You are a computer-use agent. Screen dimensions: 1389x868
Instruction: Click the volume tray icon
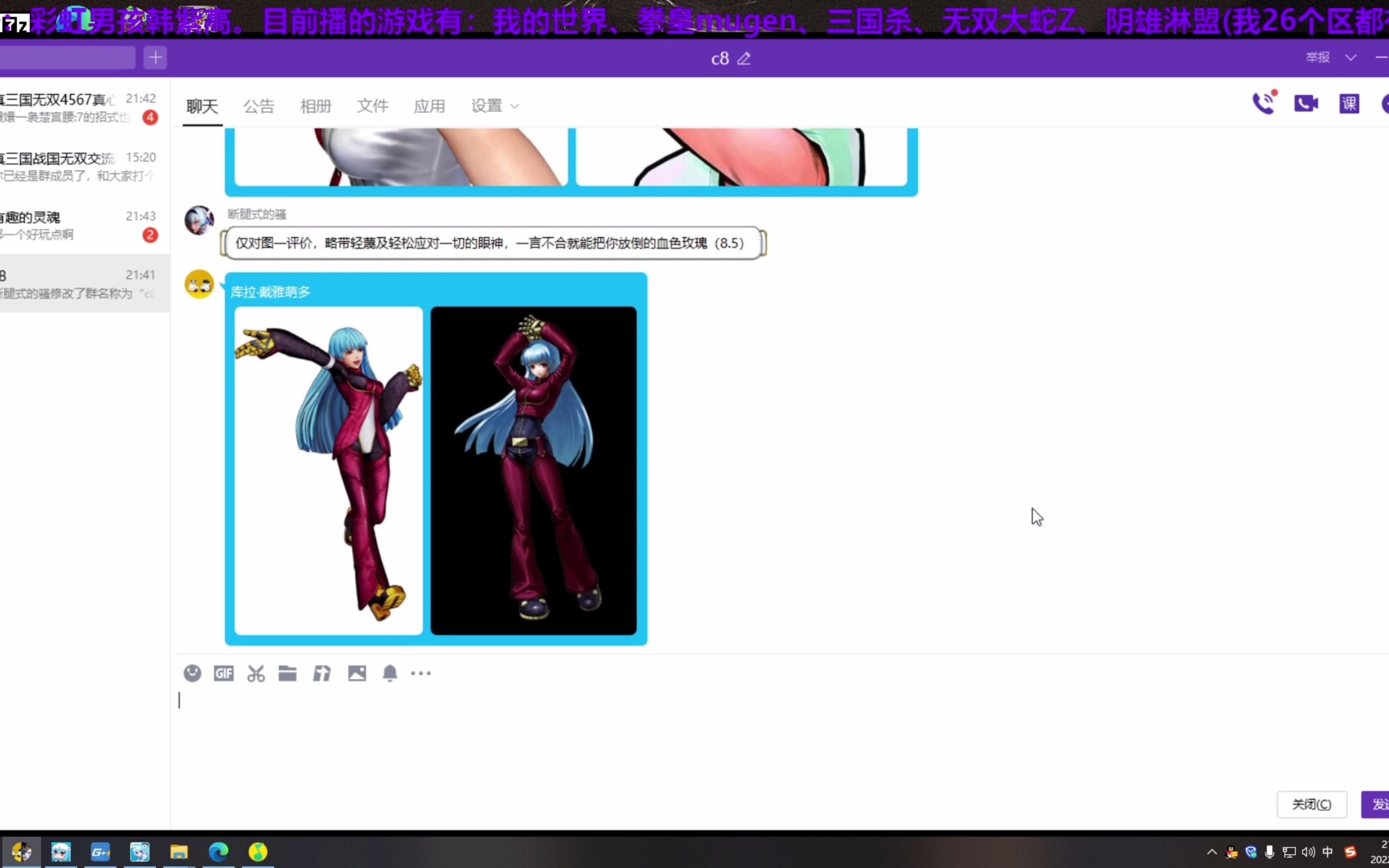(1308, 852)
